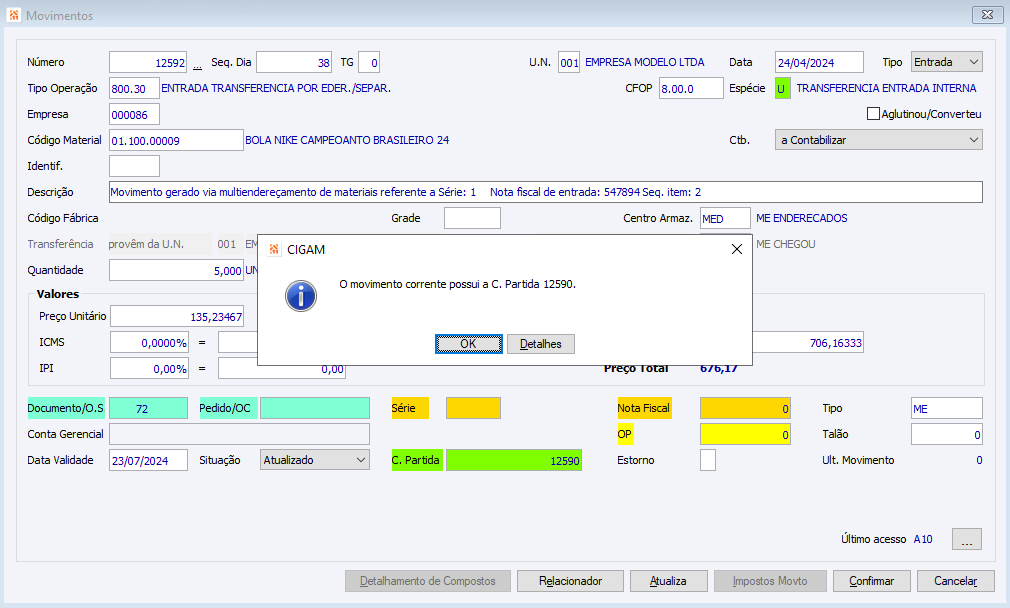The image size is (1010, 608).
Task: Click the Número field with 12592
Action: (148, 62)
